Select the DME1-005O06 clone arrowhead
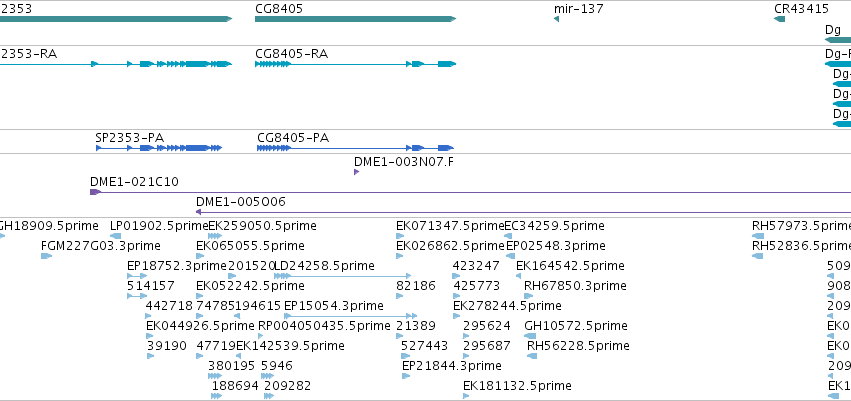Screen dimensions: 851x401 [199, 212]
